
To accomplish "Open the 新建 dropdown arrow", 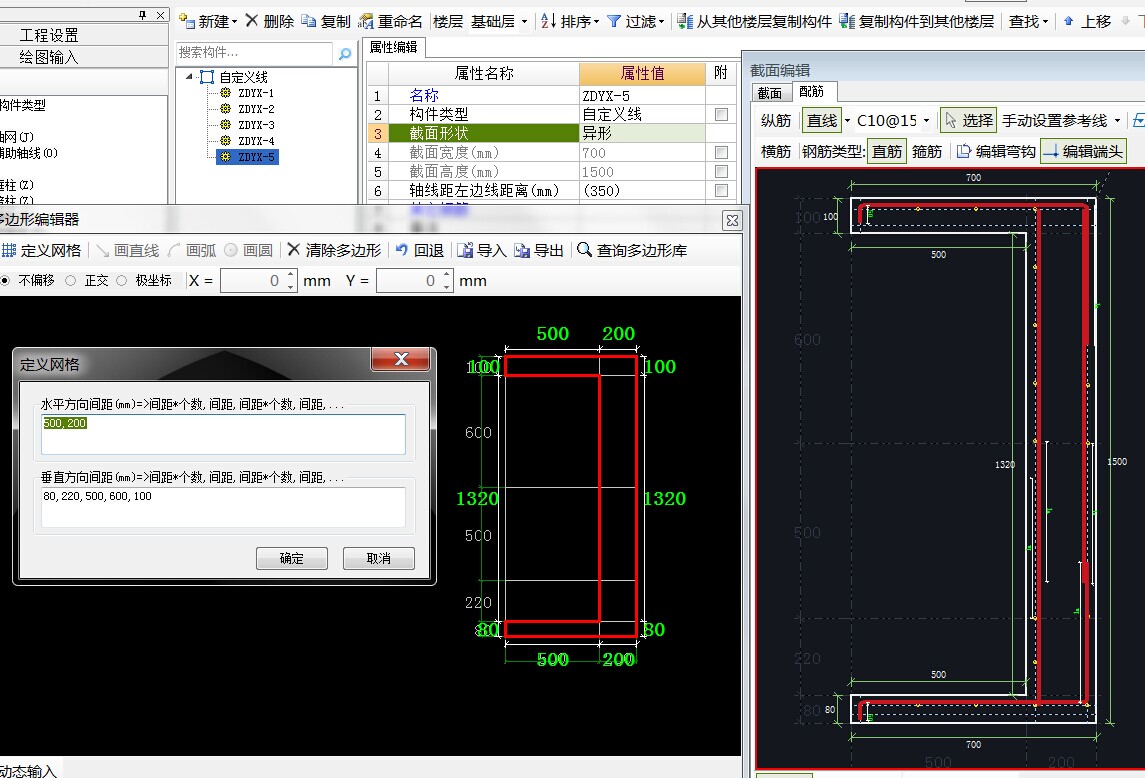I will pyautogui.click(x=234, y=22).
